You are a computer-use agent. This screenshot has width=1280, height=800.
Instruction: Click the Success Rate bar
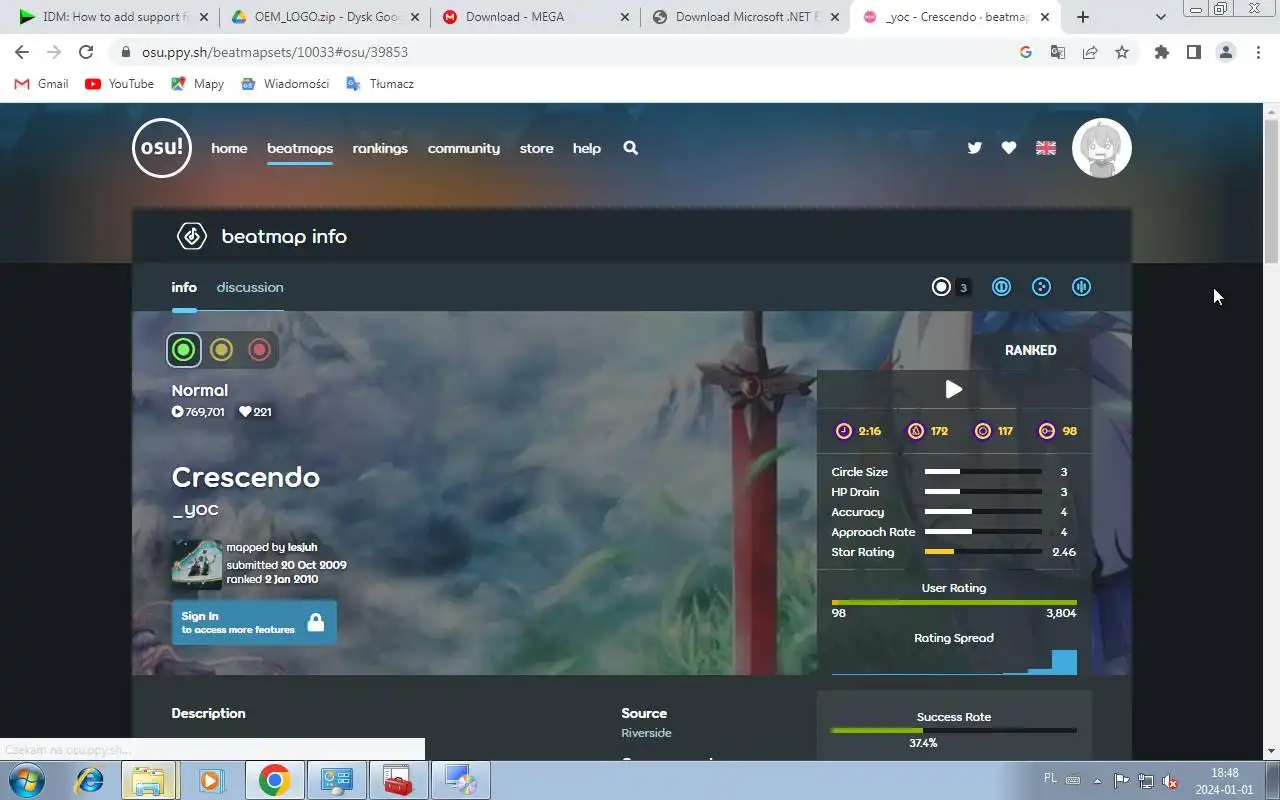[x=954, y=731]
